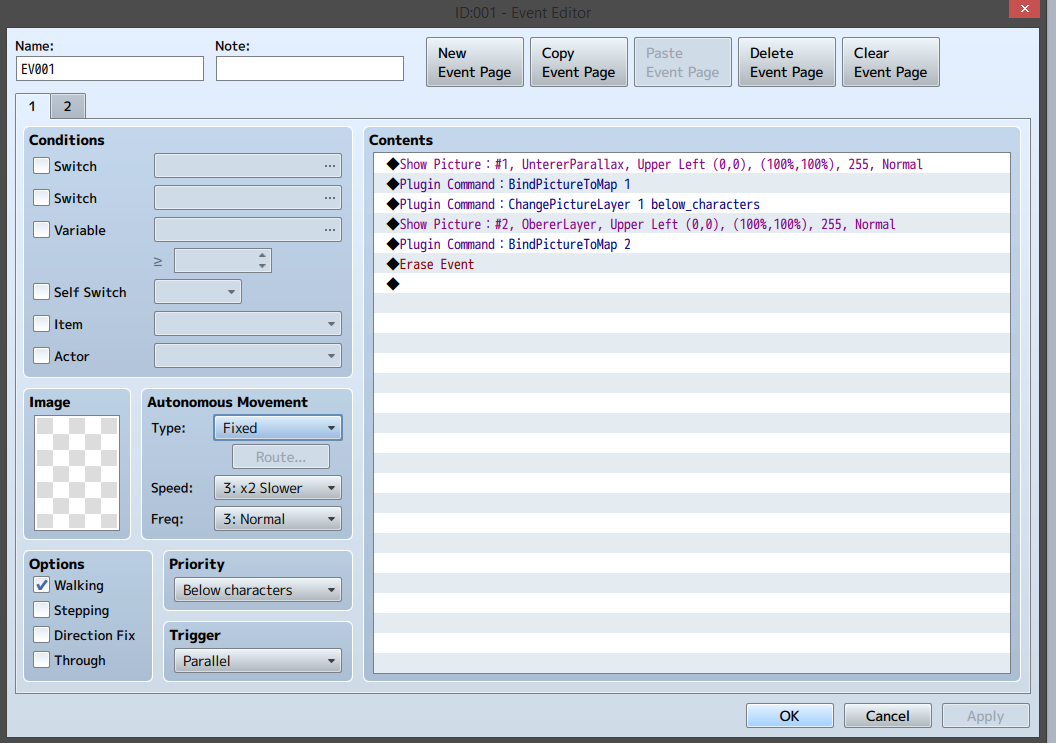Open the second Switch condition selector ellipsis

pos(329,198)
